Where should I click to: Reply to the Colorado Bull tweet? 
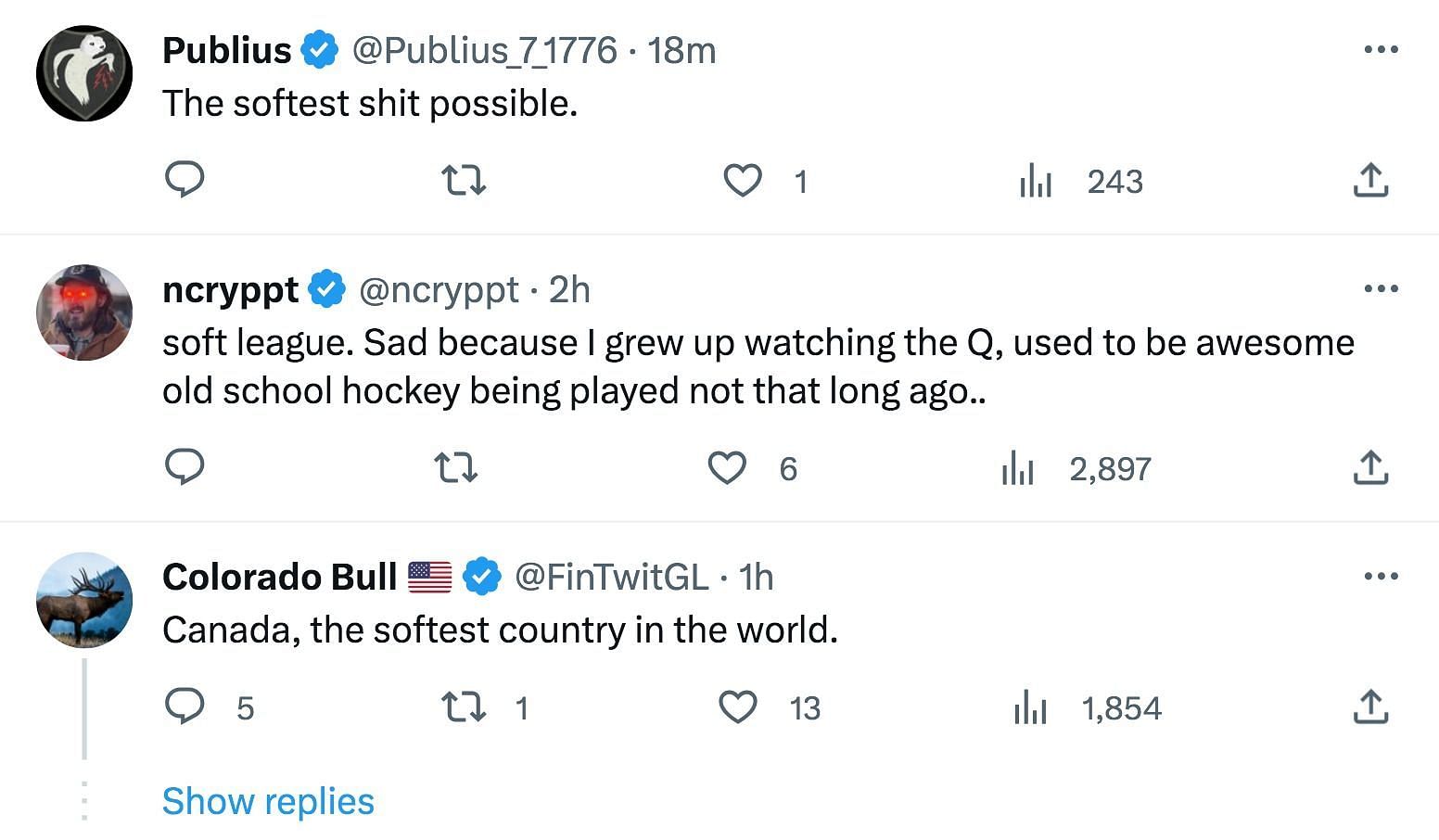pos(185,707)
